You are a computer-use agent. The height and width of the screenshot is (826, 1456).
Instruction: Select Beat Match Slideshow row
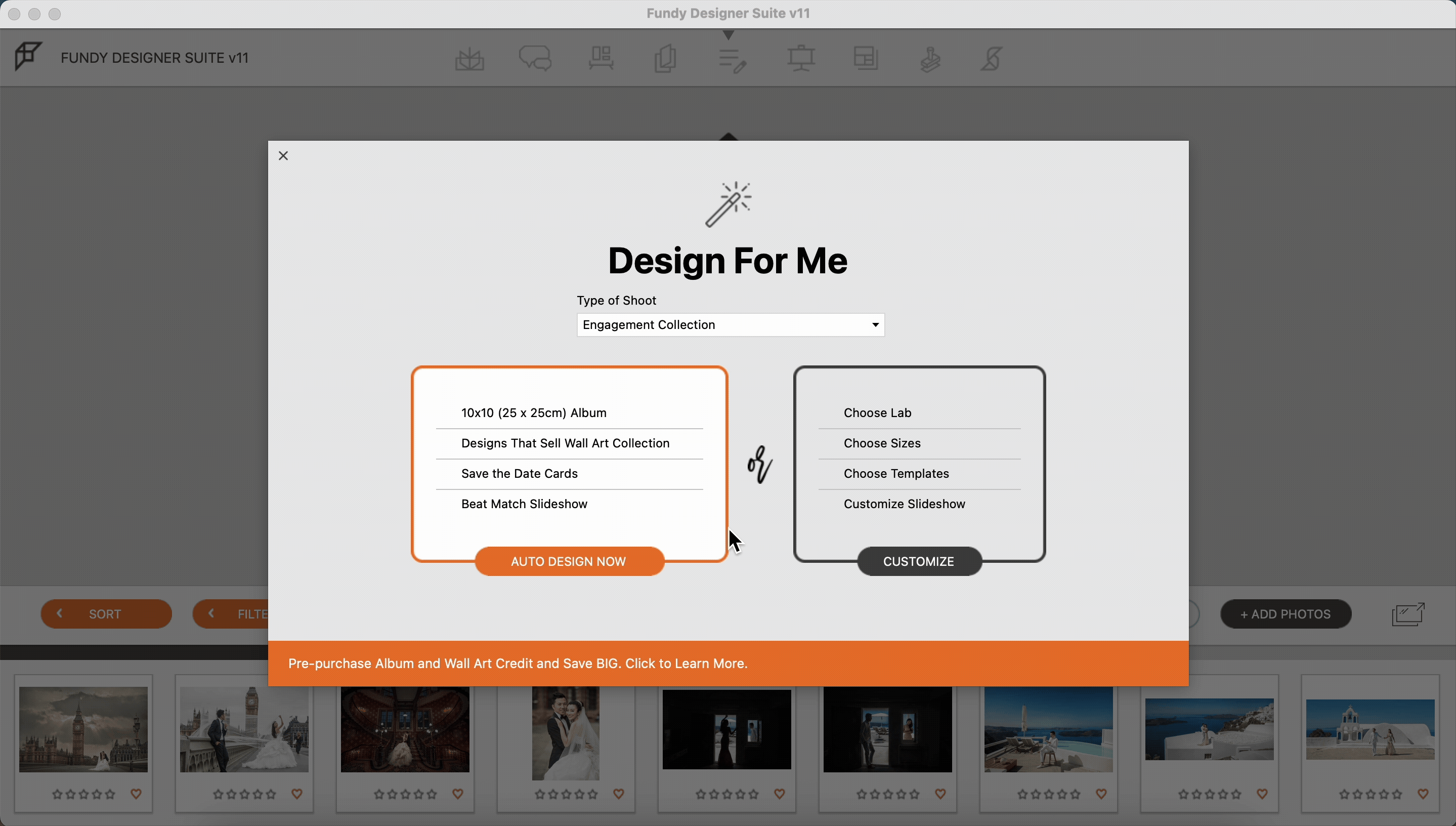pos(569,504)
